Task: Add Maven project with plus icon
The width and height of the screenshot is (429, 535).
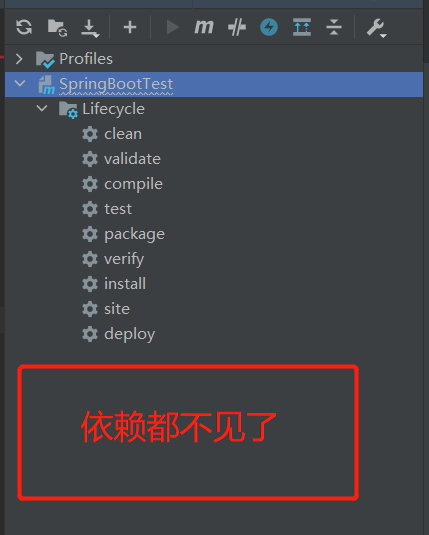Action: pyautogui.click(x=130, y=27)
